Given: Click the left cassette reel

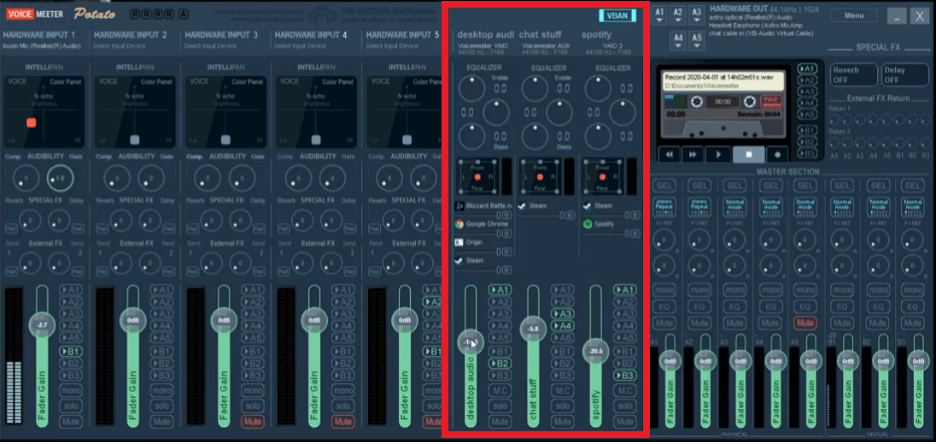Looking at the screenshot, I should pyautogui.click(x=696, y=102).
